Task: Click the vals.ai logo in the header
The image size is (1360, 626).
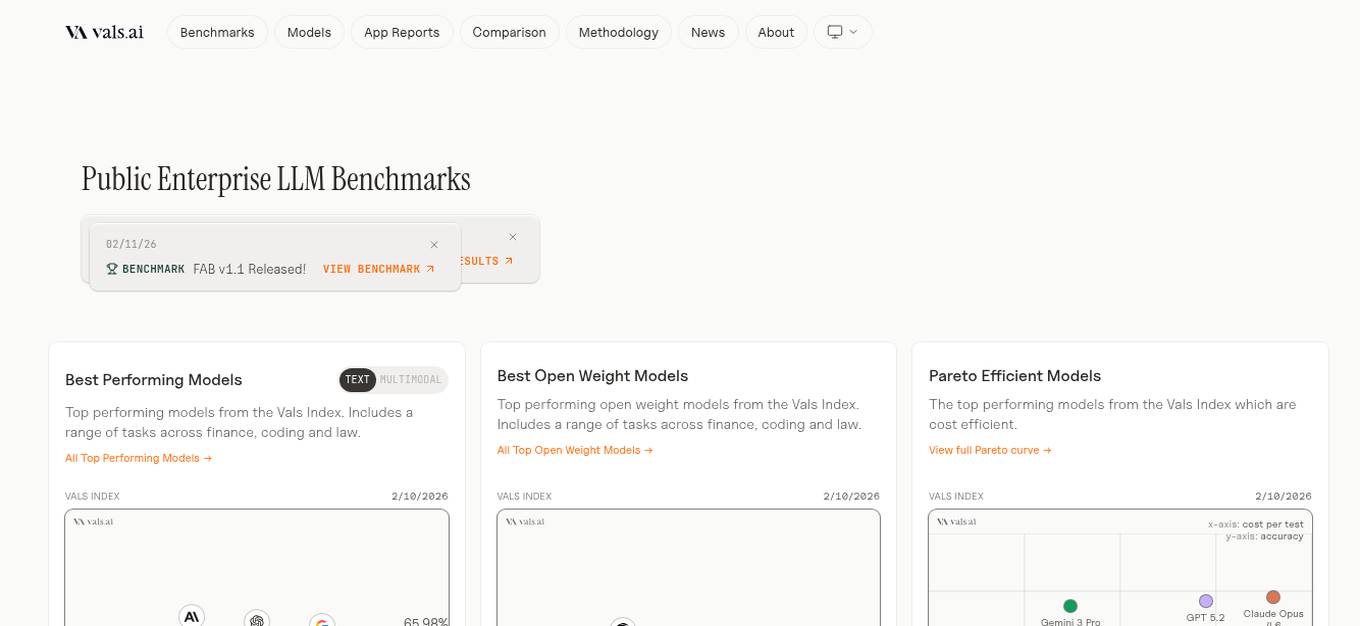Action: tap(104, 32)
